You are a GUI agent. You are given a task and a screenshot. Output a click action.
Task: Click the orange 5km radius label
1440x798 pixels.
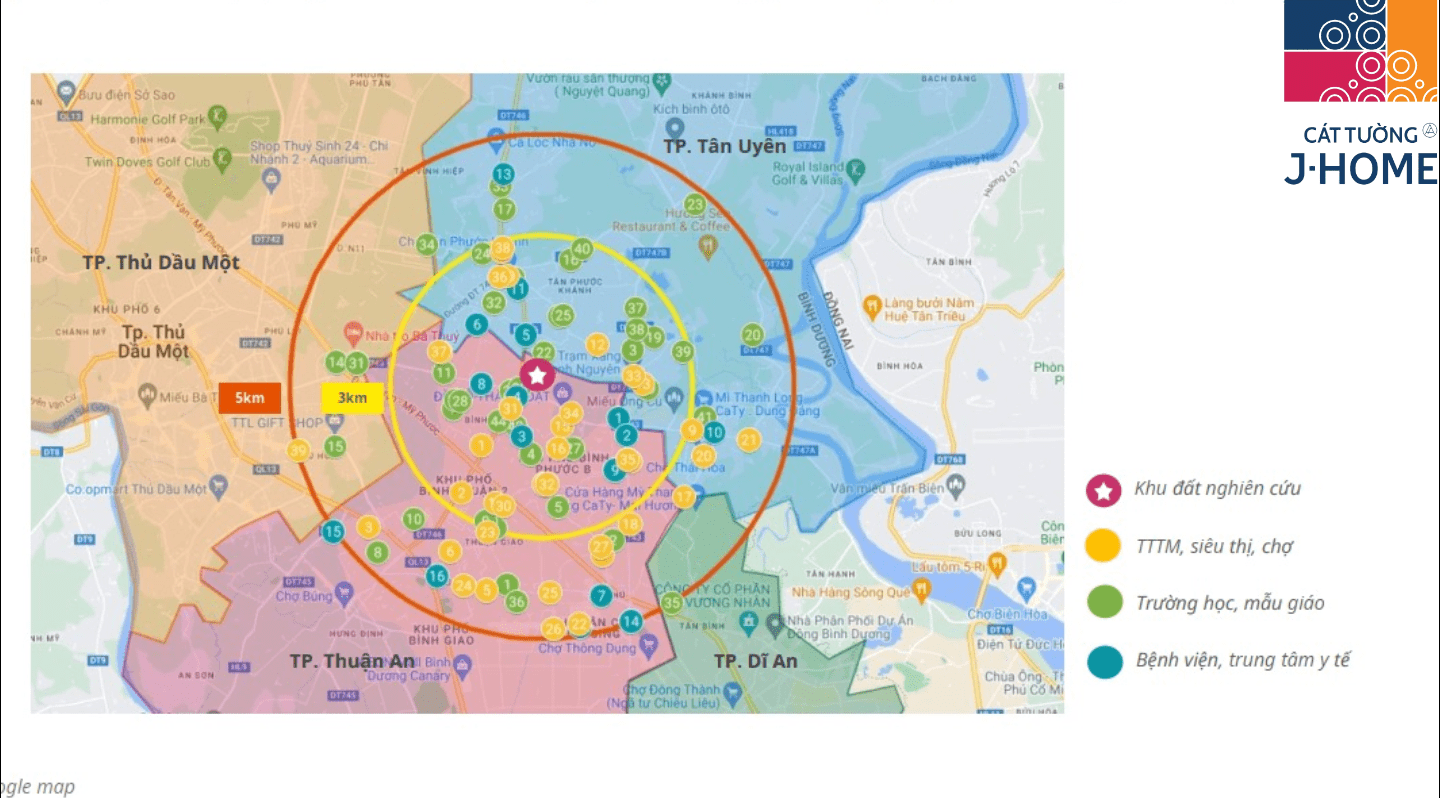(249, 398)
